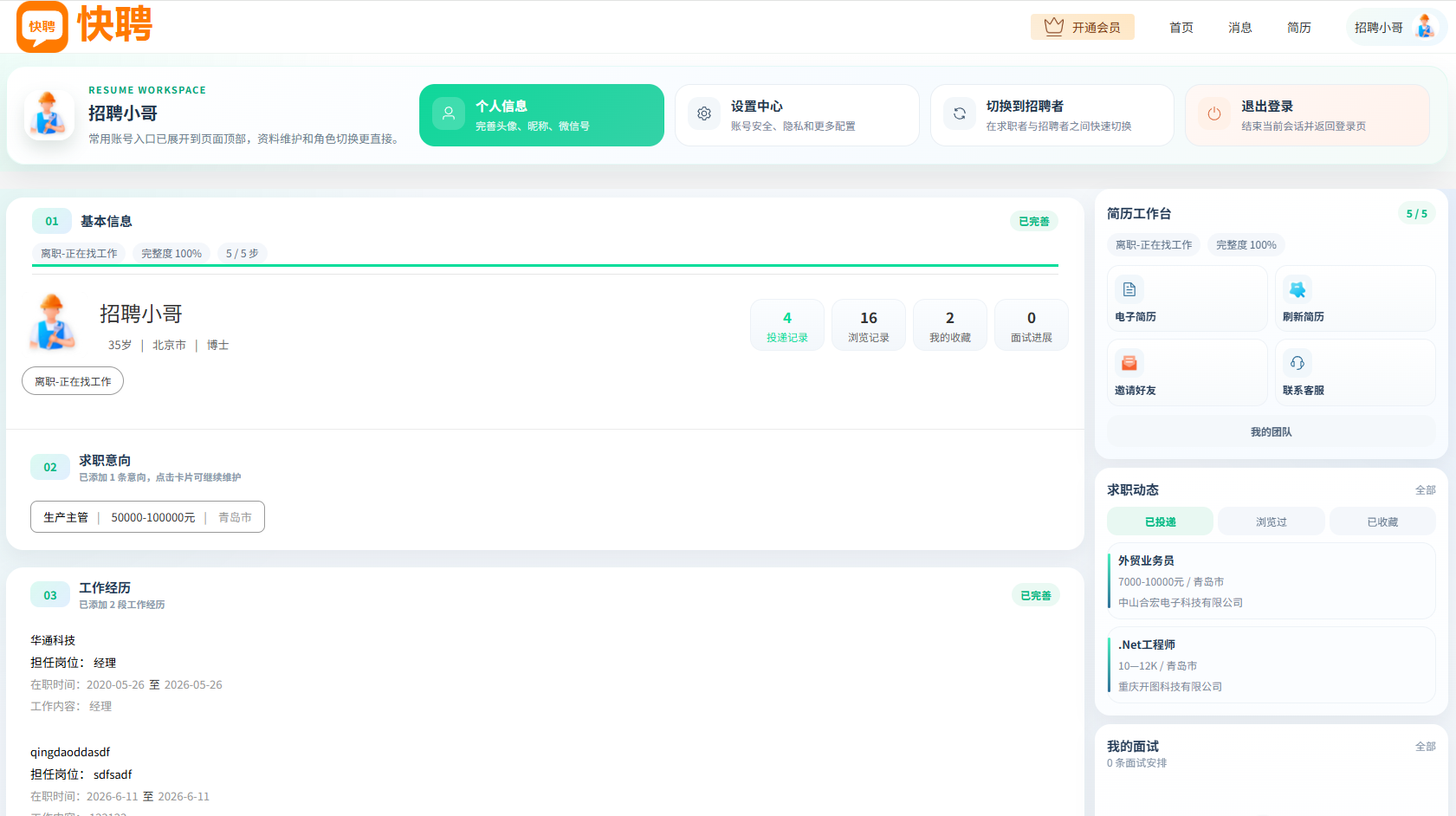Click the 快聘 logo icon
This screenshot has width=1456, height=816.
(x=42, y=26)
